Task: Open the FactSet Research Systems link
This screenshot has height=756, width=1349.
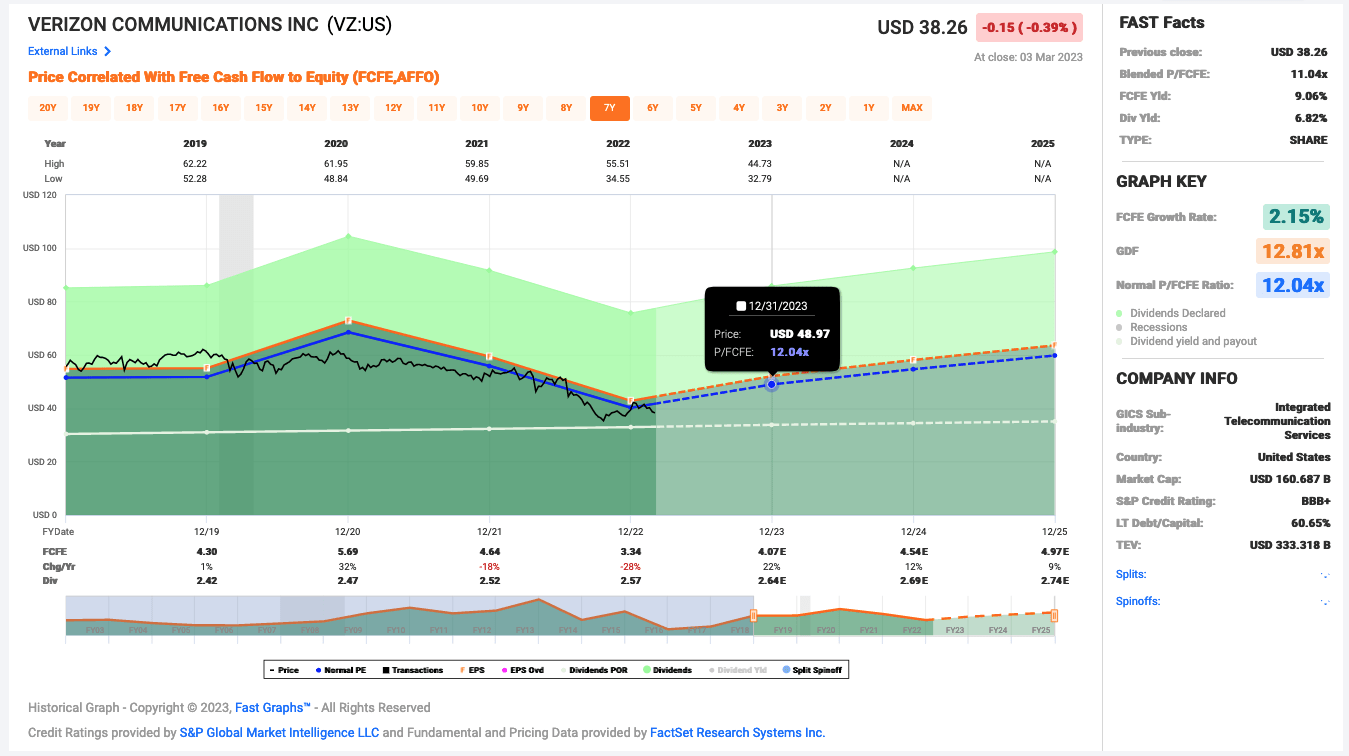Action: click(737, 732)
